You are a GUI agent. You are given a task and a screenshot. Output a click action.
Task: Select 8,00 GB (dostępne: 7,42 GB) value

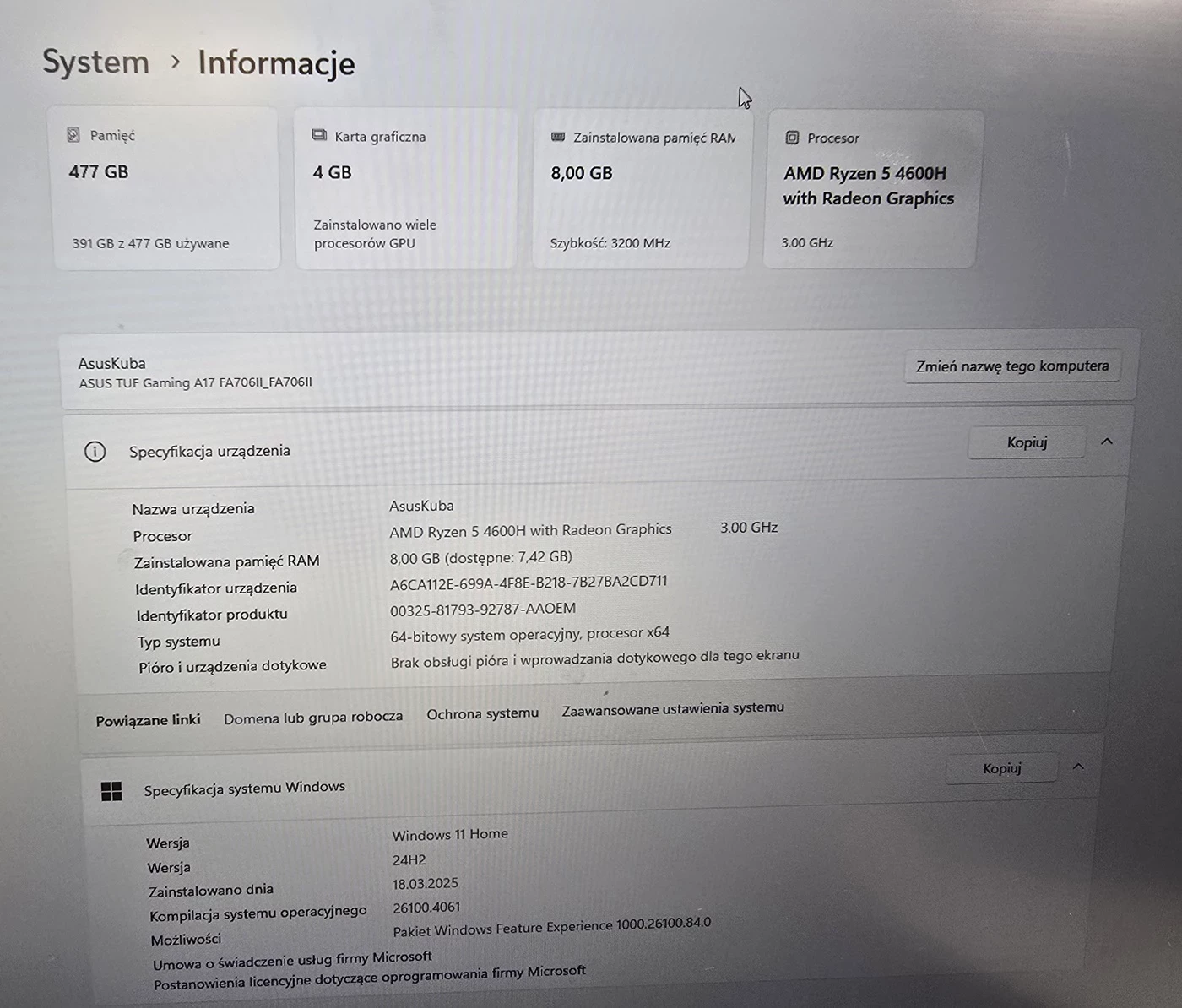click(x=481, y=557)
